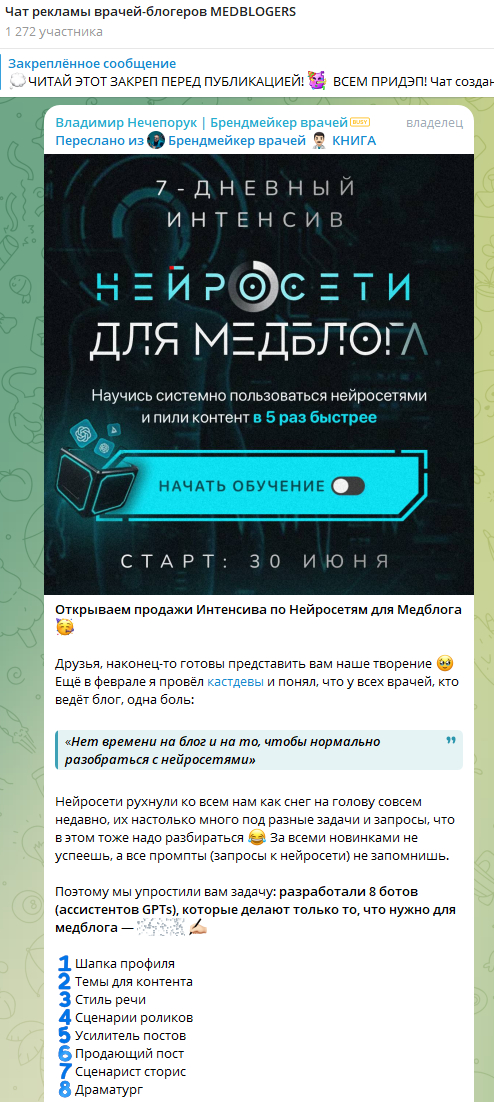Viewport: 494px width, 1102px height.
Task: Click the ChatGPT logo in the banner
Action: [x=84, y=432]
